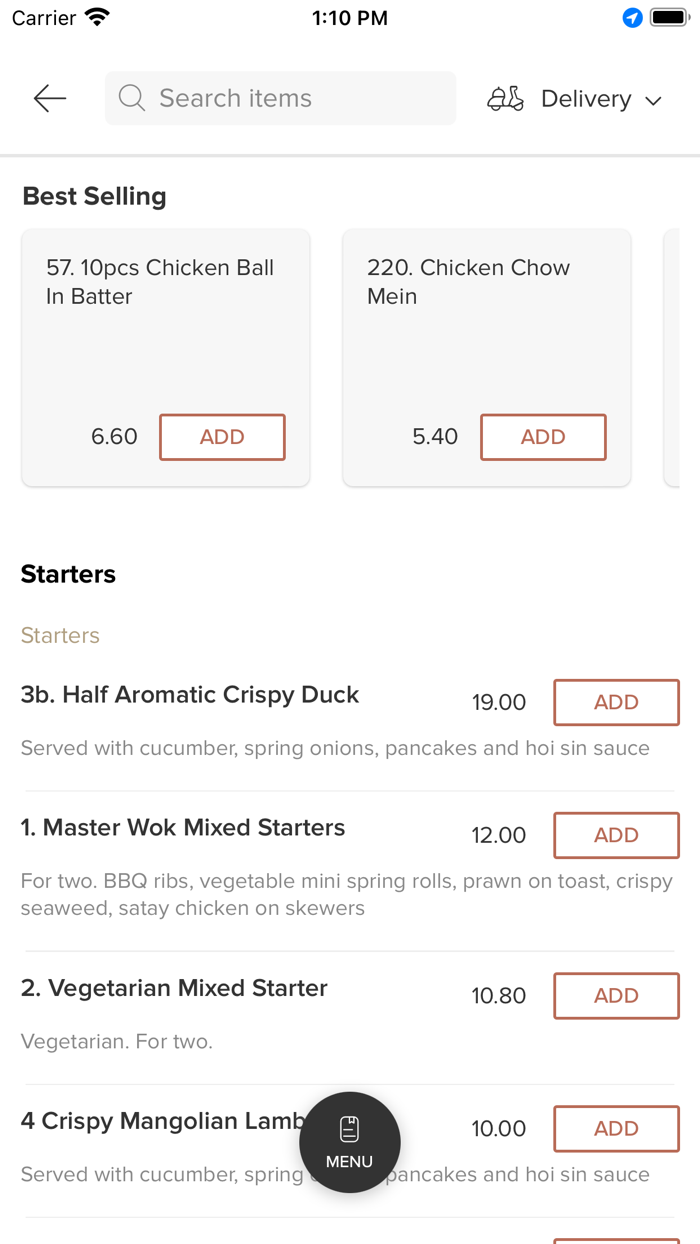Open the Delivery order type selector
The image size is (700, 1244).
585,99
